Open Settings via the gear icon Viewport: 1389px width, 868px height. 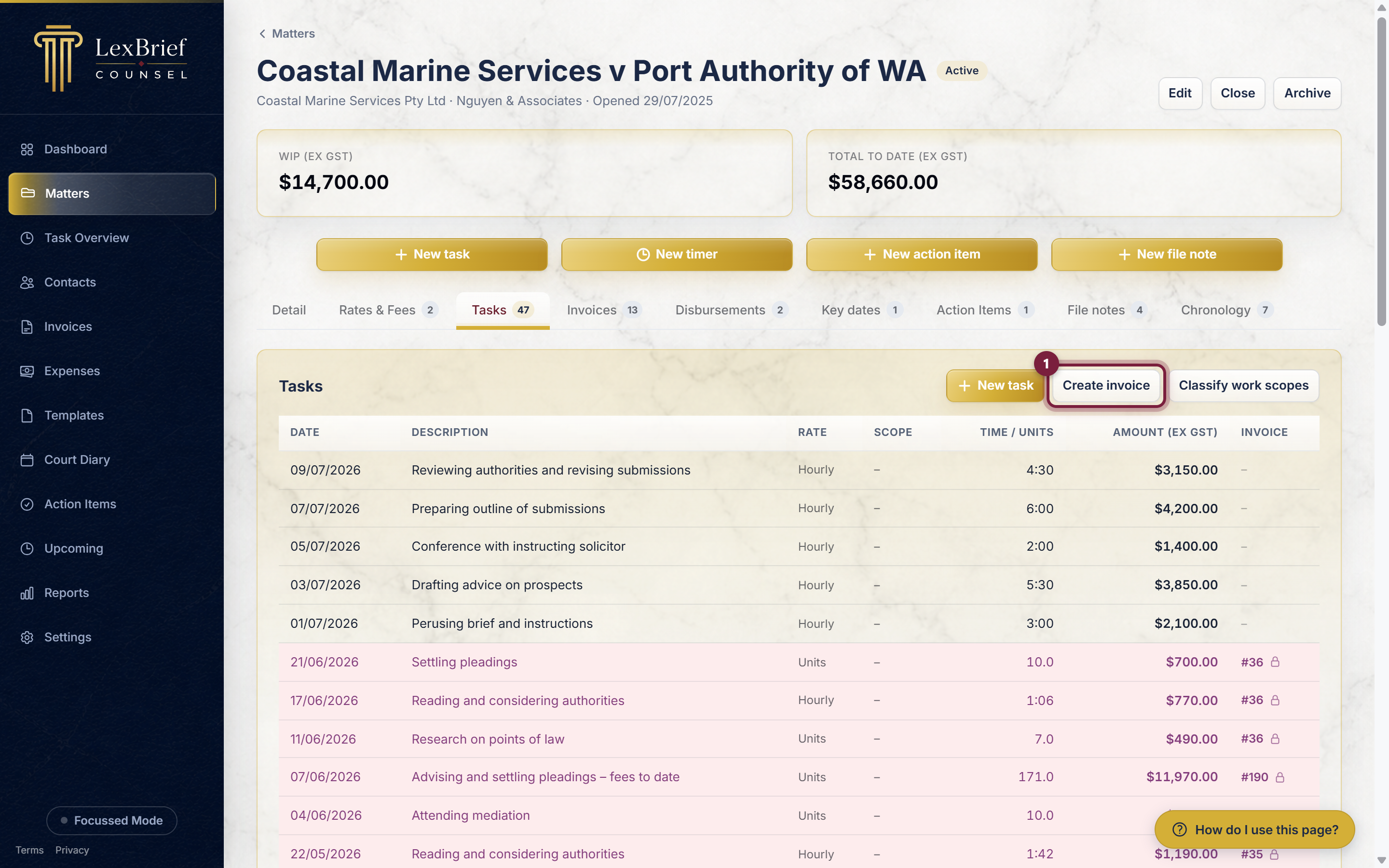click(x=27, y=637)
